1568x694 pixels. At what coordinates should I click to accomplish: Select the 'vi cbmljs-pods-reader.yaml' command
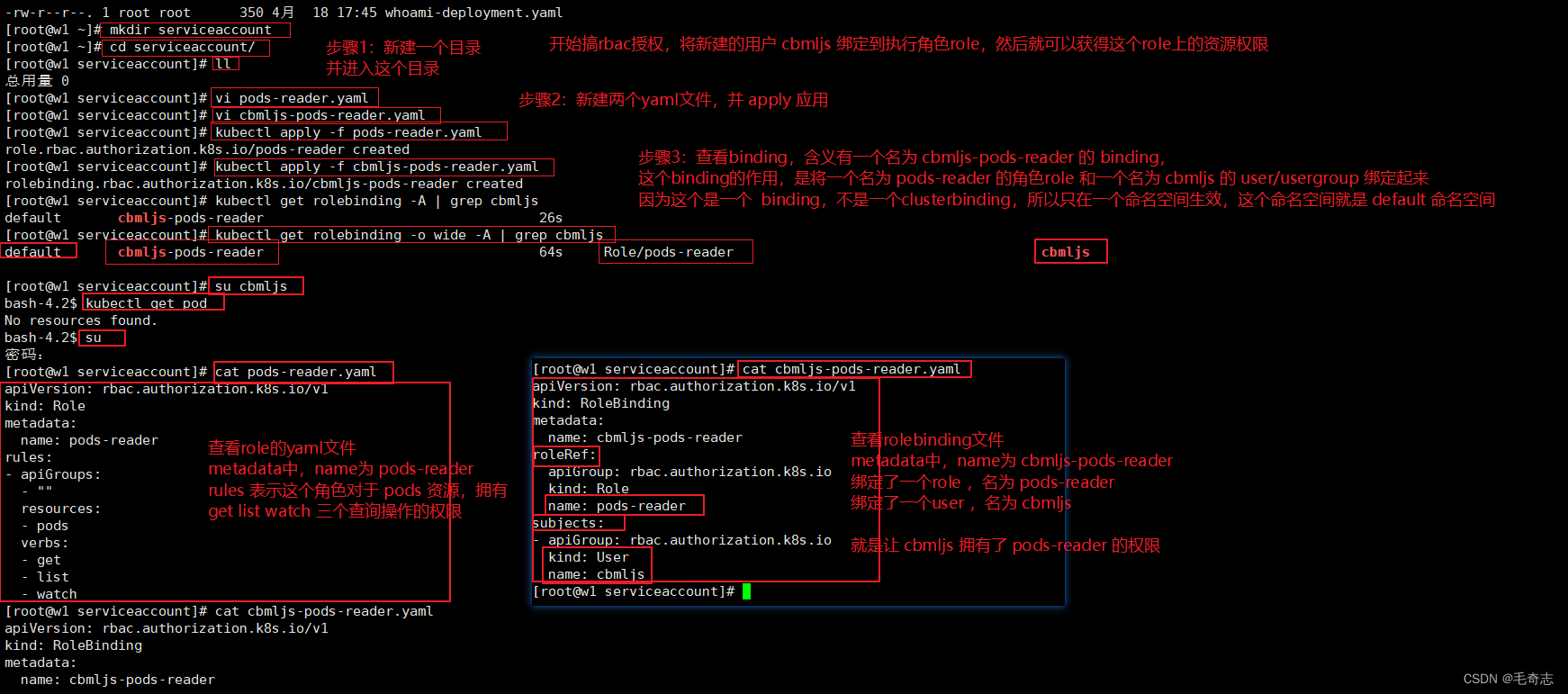coord(320,115)
